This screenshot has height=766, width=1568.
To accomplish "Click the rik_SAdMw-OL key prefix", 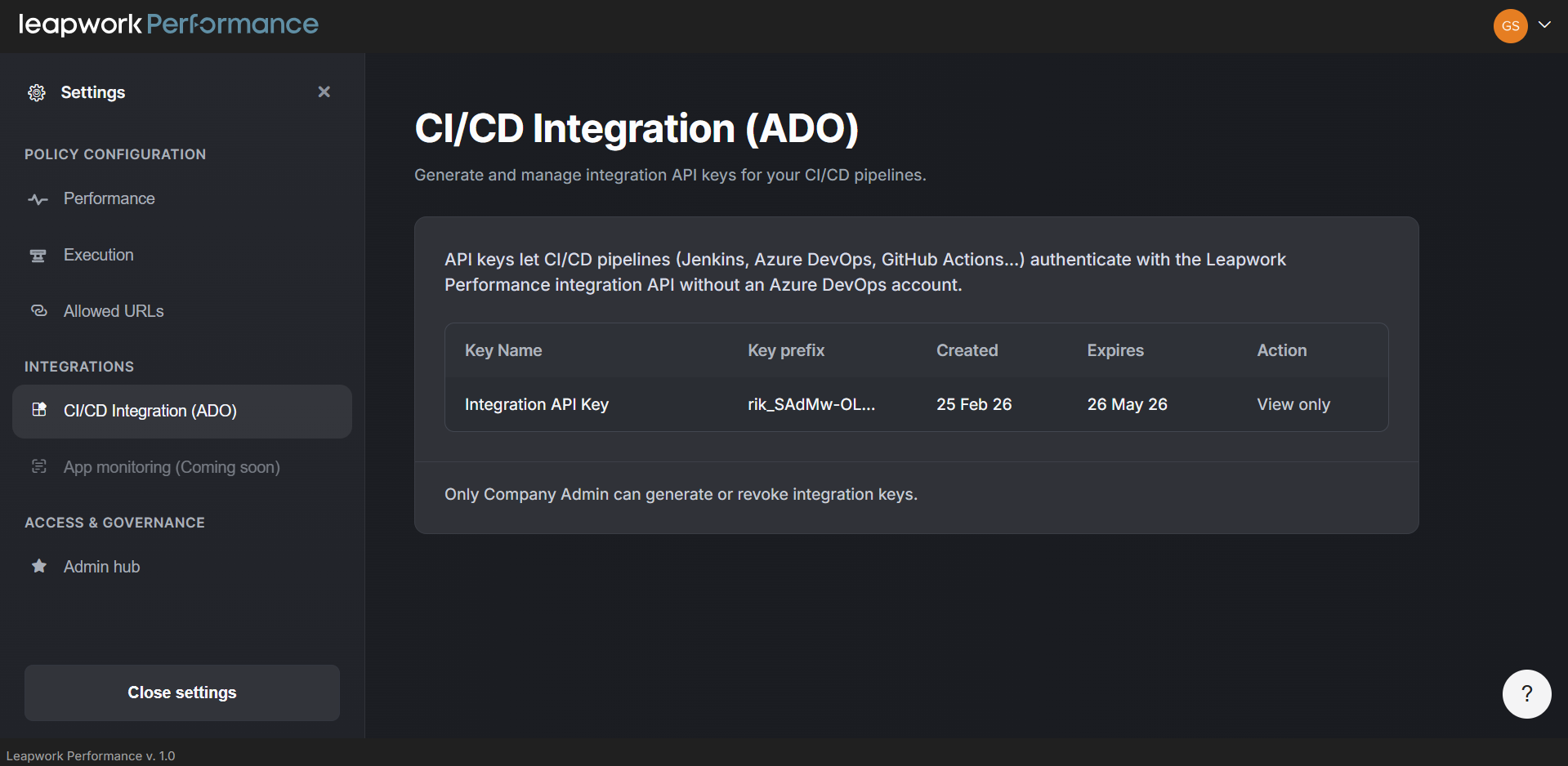I will [811, 404].
